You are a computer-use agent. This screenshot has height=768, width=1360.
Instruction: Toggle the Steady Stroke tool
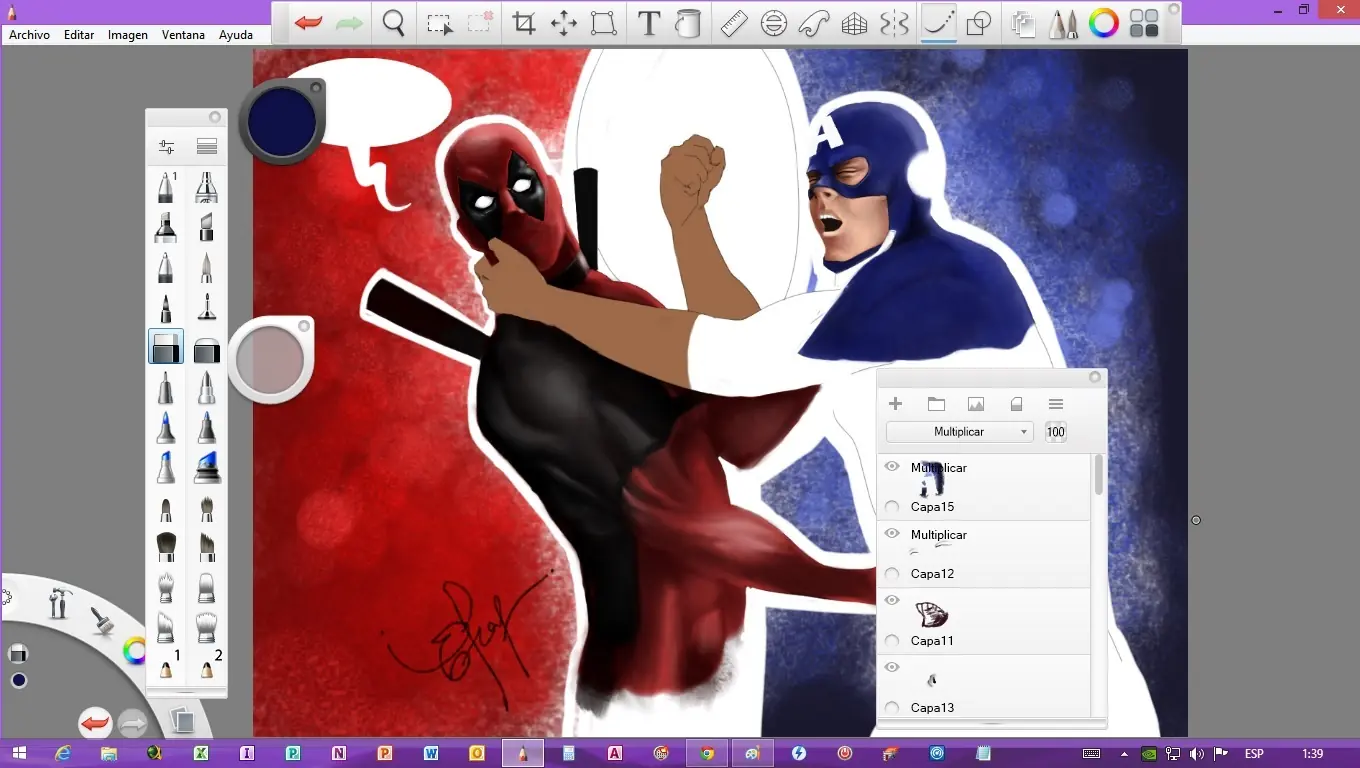[938, 22]
